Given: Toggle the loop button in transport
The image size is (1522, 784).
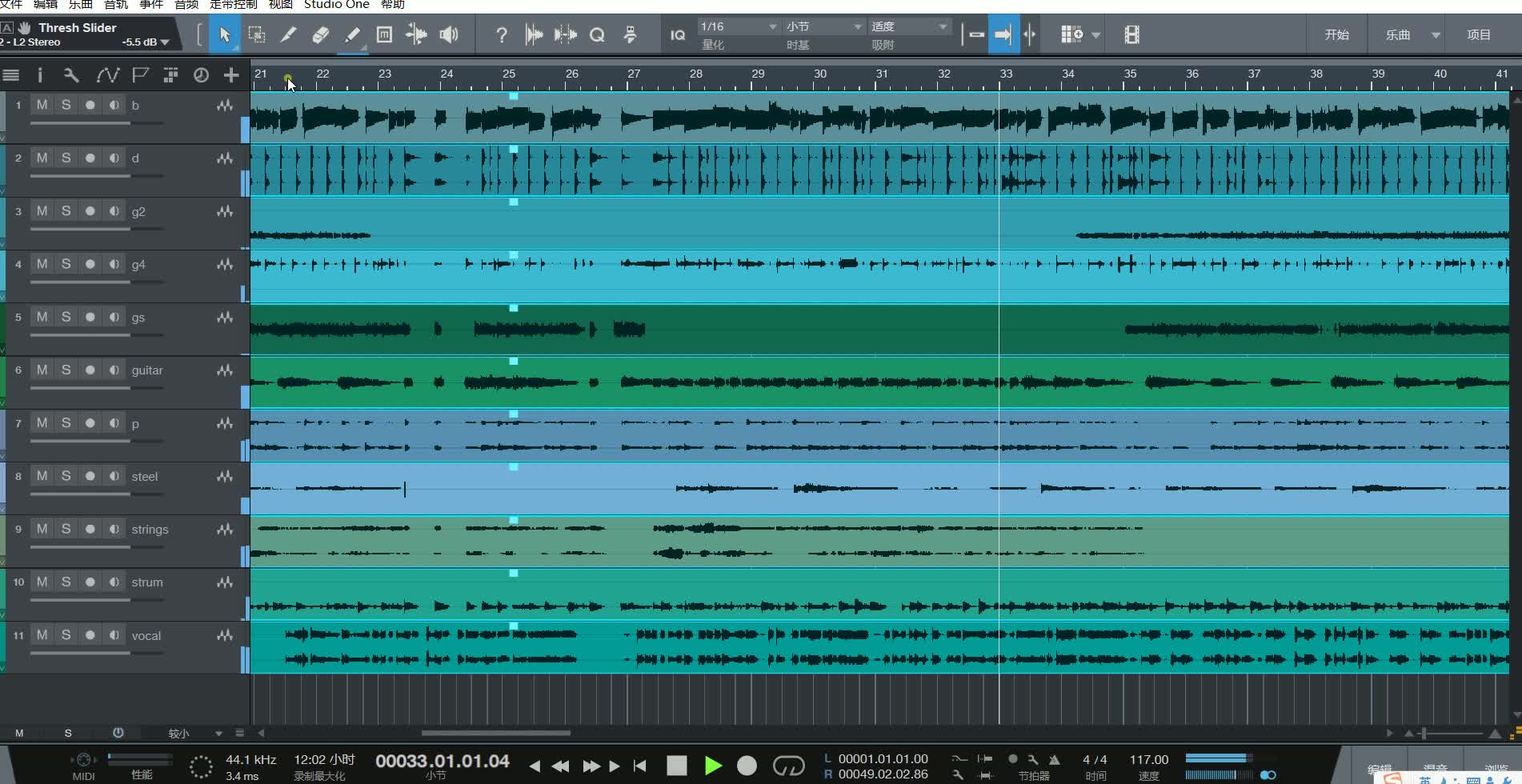Looking at the screenshot, I should point(788,766).
